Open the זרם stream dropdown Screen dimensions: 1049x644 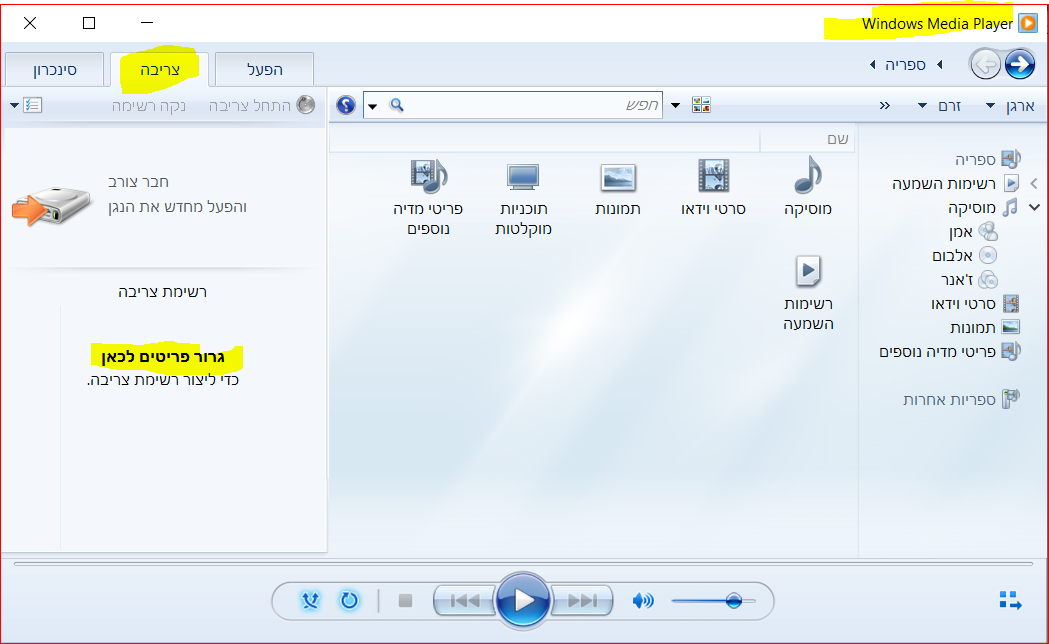pos(939,106)
